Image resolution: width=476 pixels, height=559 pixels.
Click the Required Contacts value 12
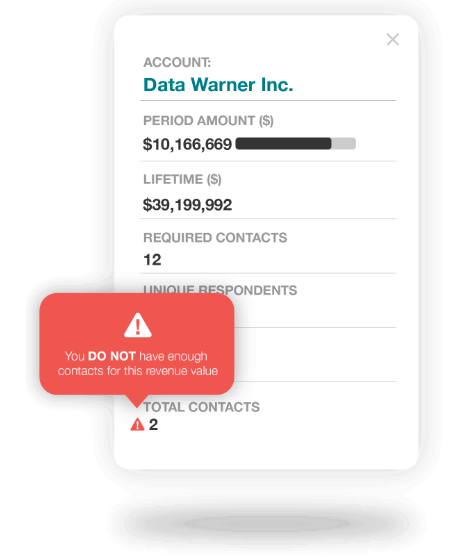pos(152,260)
